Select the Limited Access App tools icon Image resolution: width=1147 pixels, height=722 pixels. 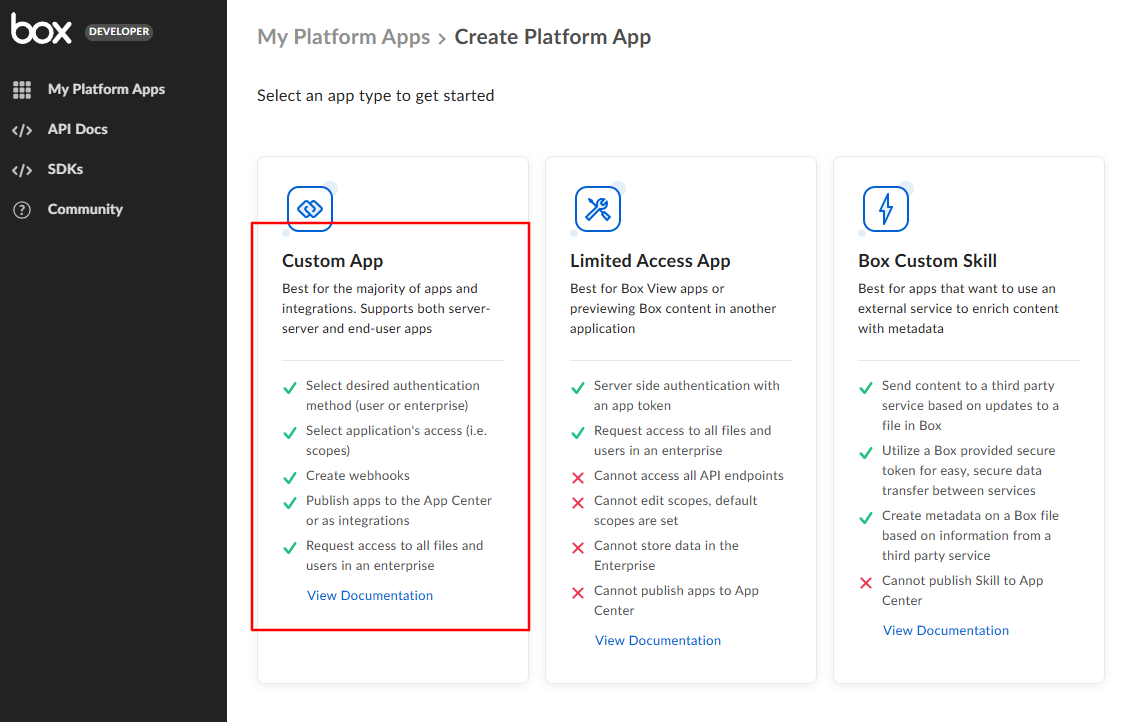598,209
